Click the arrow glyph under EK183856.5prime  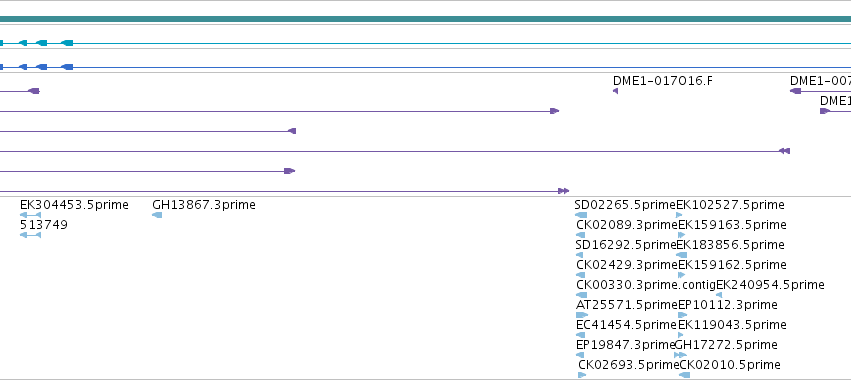pyautogui.click(x=682, y=255)
